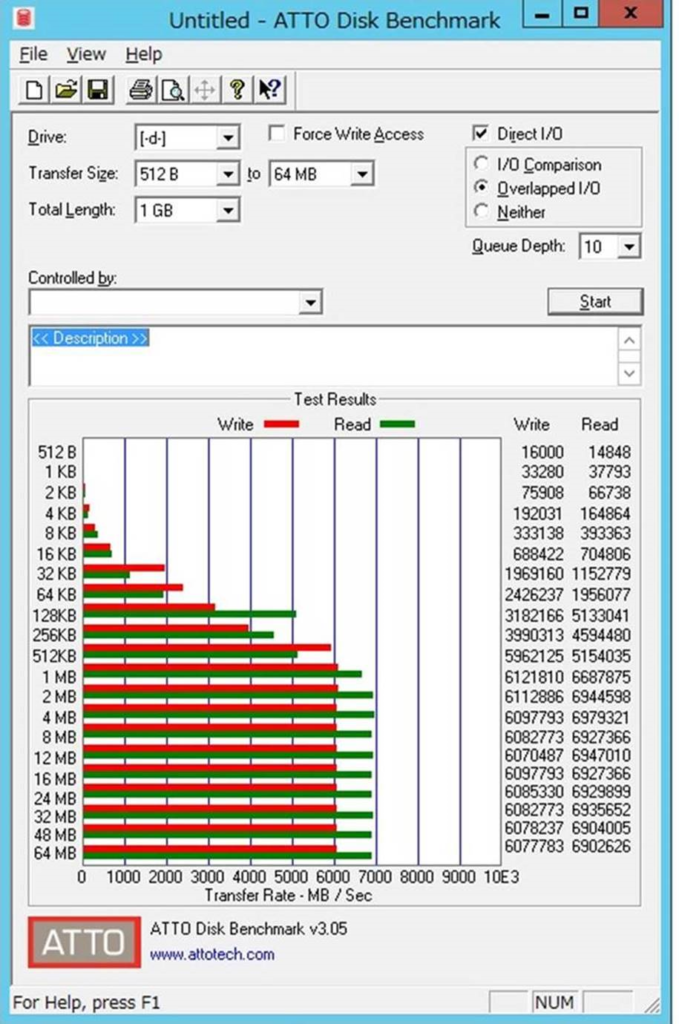Image resolution: width=679 pixels, height=1024 pixels.
Task: Close the ATTO Disk Benchmark window
Action: (x=631, y=14)
